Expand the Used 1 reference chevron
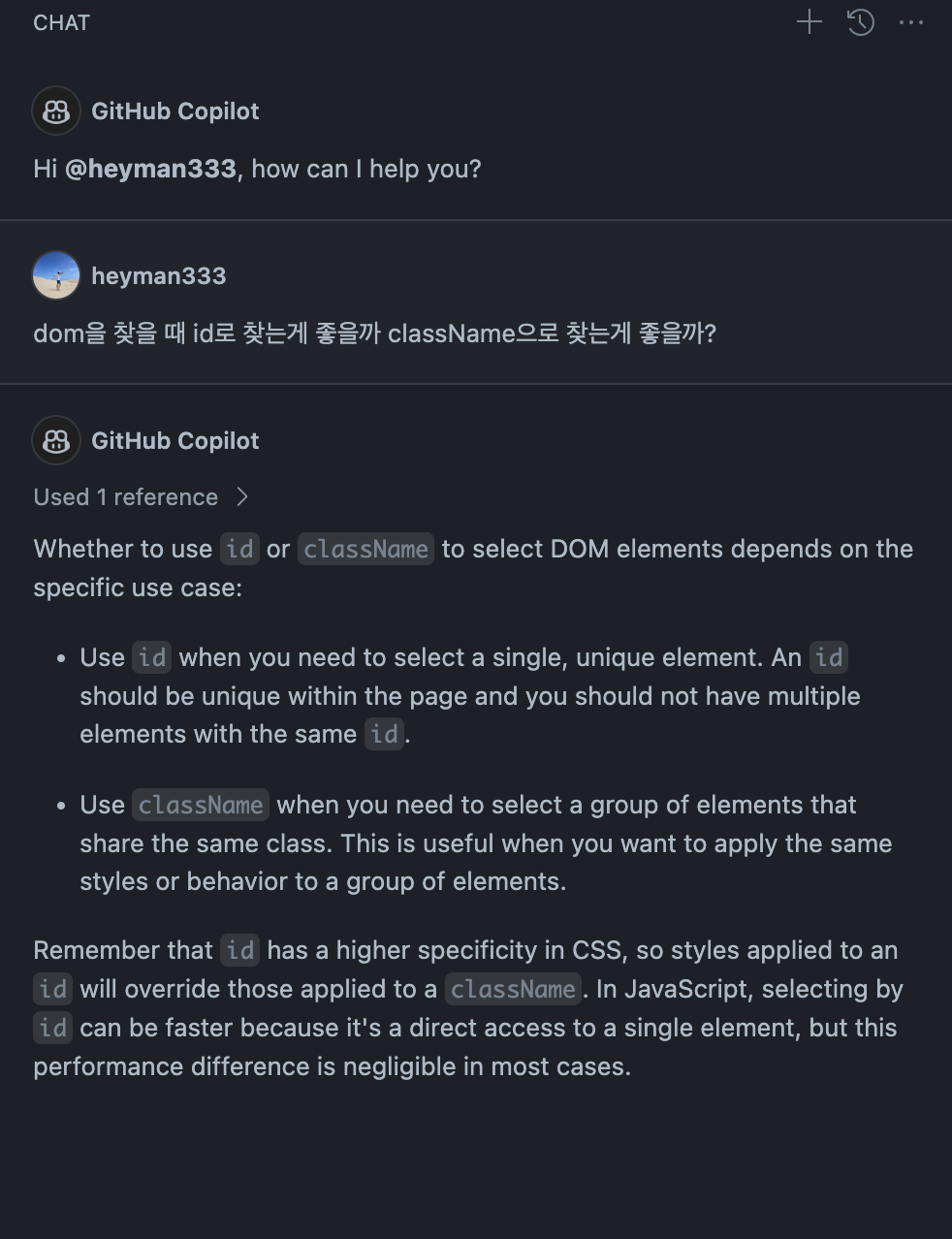 tap(242, 497)
